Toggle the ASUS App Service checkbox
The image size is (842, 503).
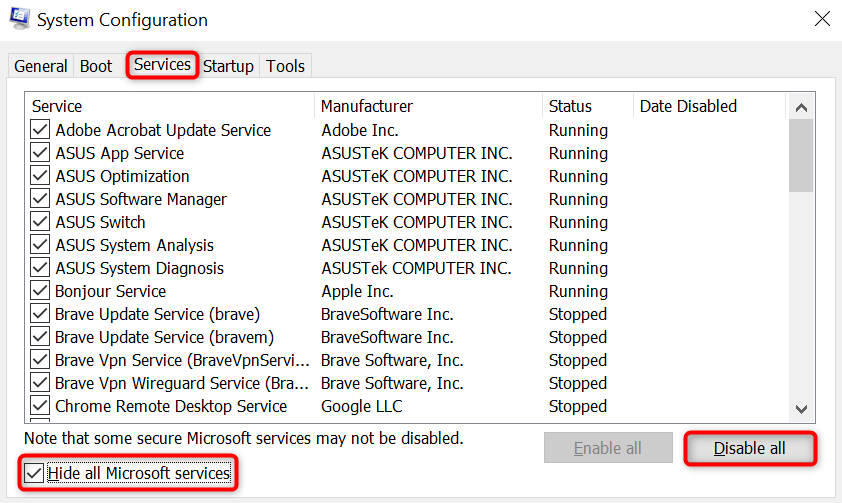coord(40,153)
